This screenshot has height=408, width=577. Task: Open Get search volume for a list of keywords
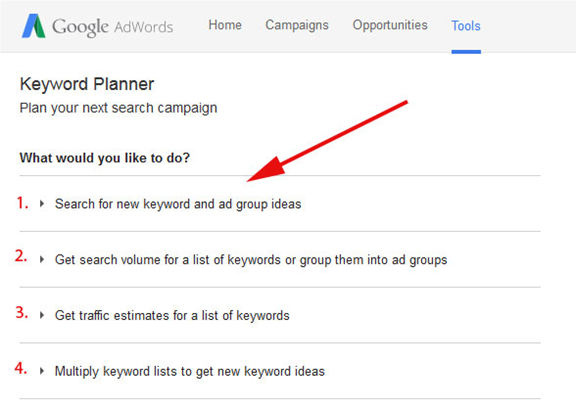(251, 260)
